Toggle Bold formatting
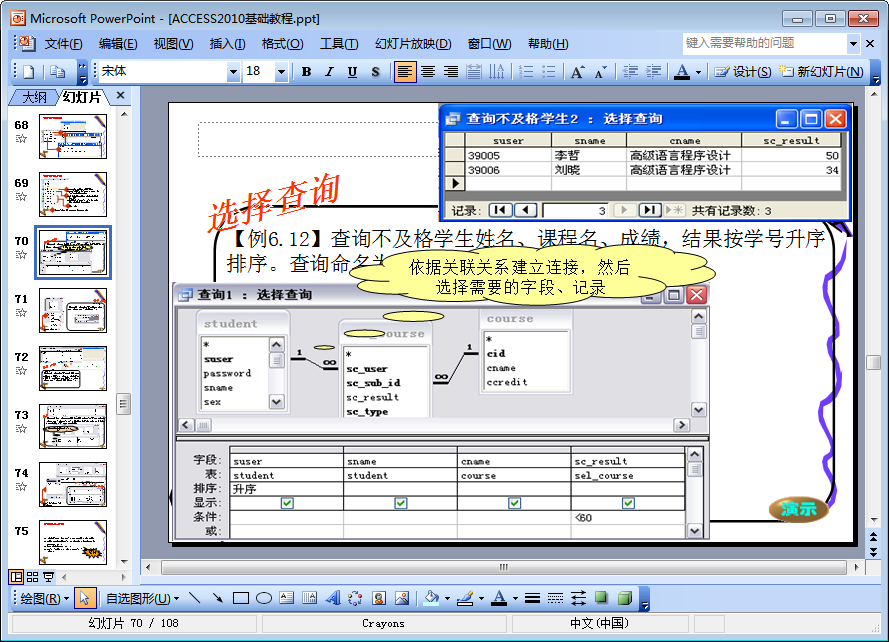The width and height of the screenshot is (889, 642). pos(306,72)
